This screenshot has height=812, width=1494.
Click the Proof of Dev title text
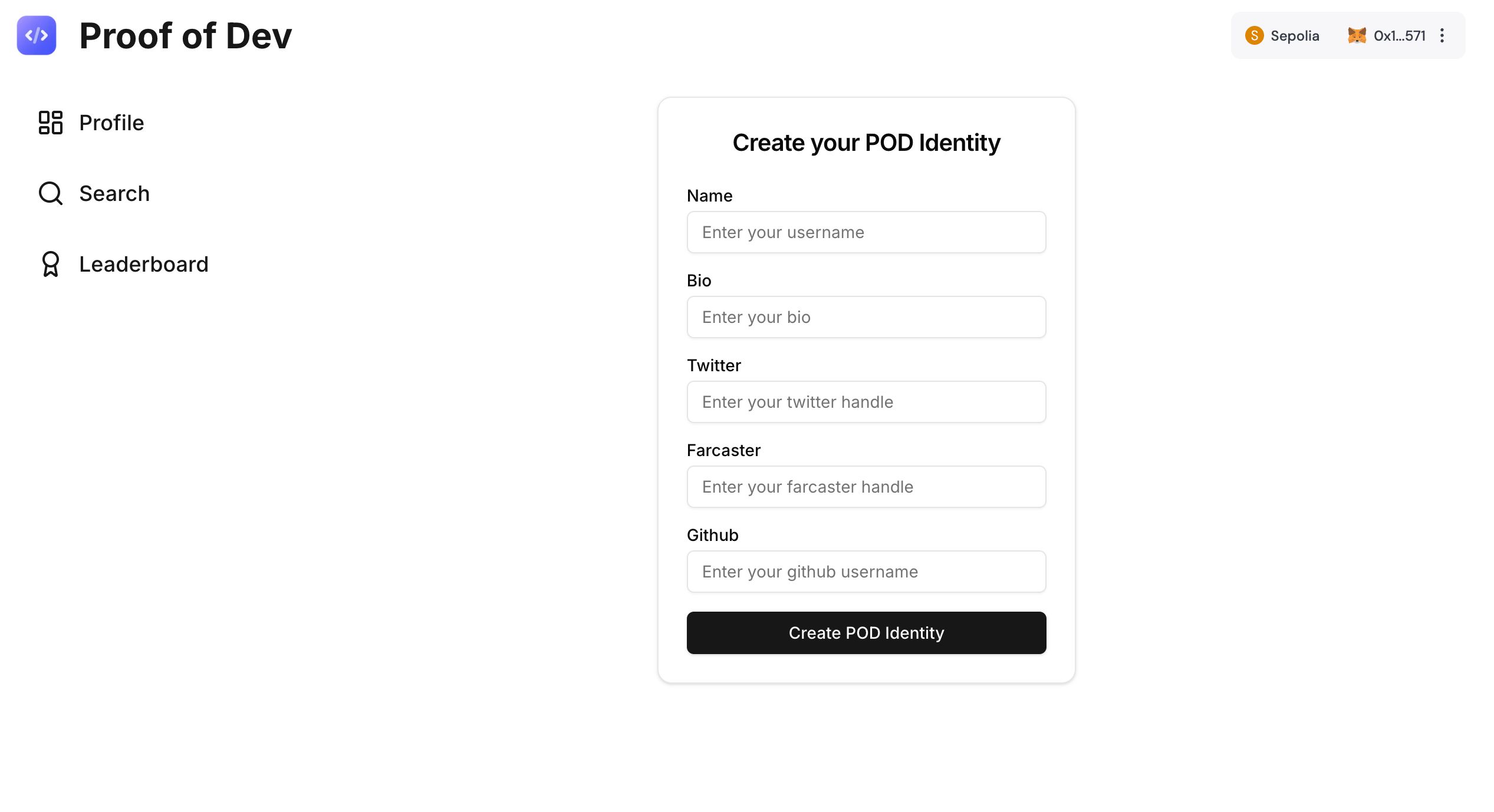point(186,35)
